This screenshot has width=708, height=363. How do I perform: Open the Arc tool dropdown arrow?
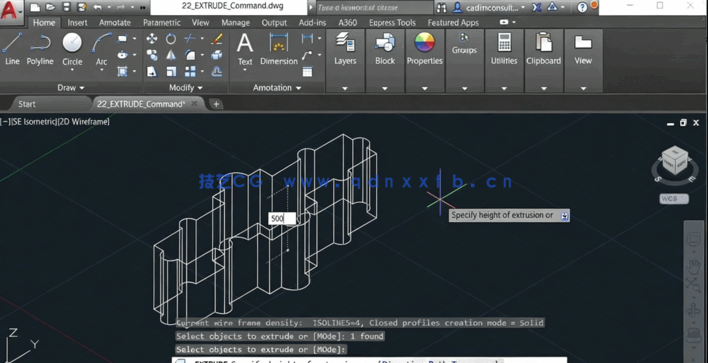click(x=102, y=70)
